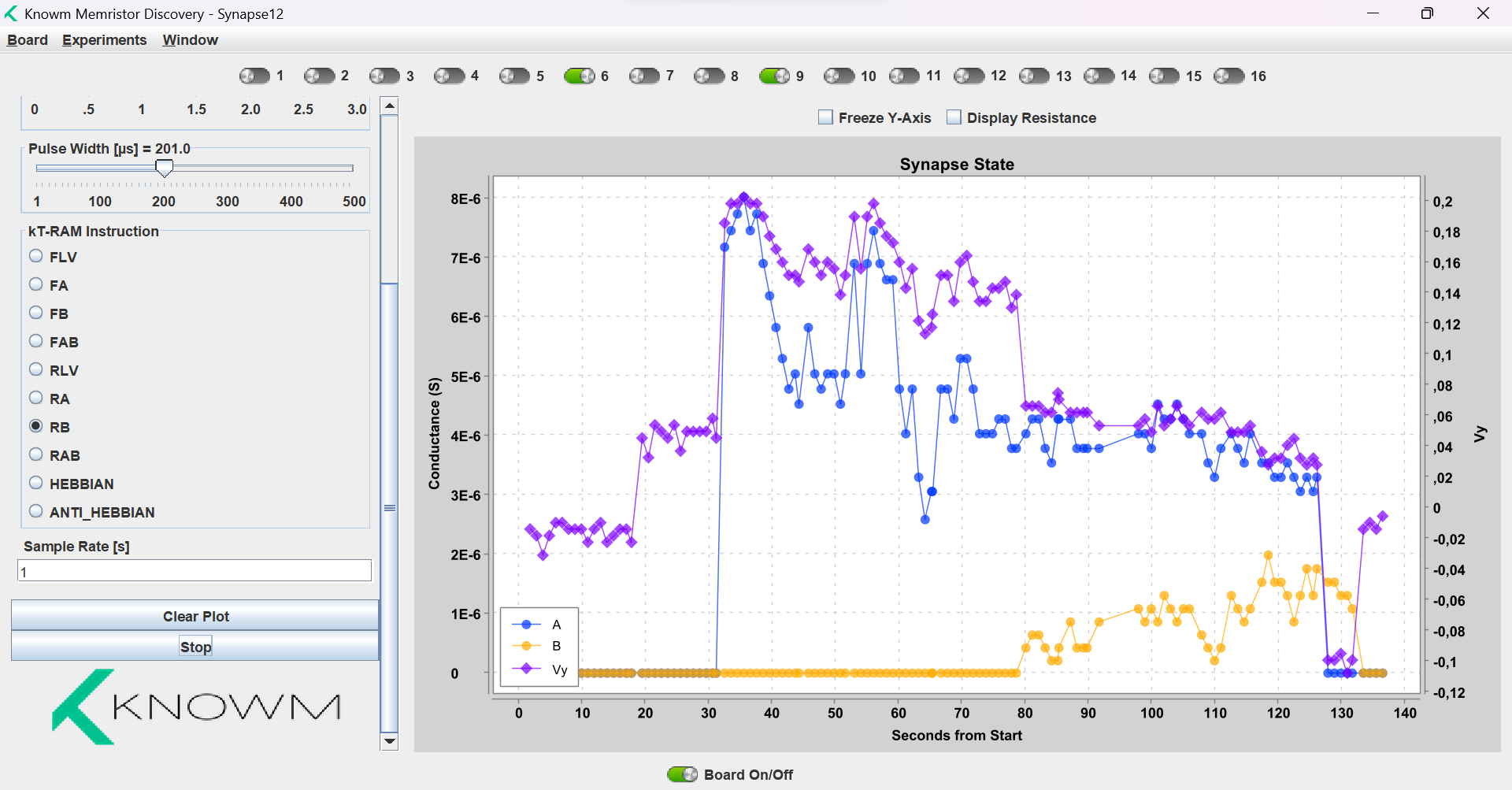Viewport: 1512px width, 790px height.
Task: Click series Vy in the chart legend
Action: click(539, 669)
